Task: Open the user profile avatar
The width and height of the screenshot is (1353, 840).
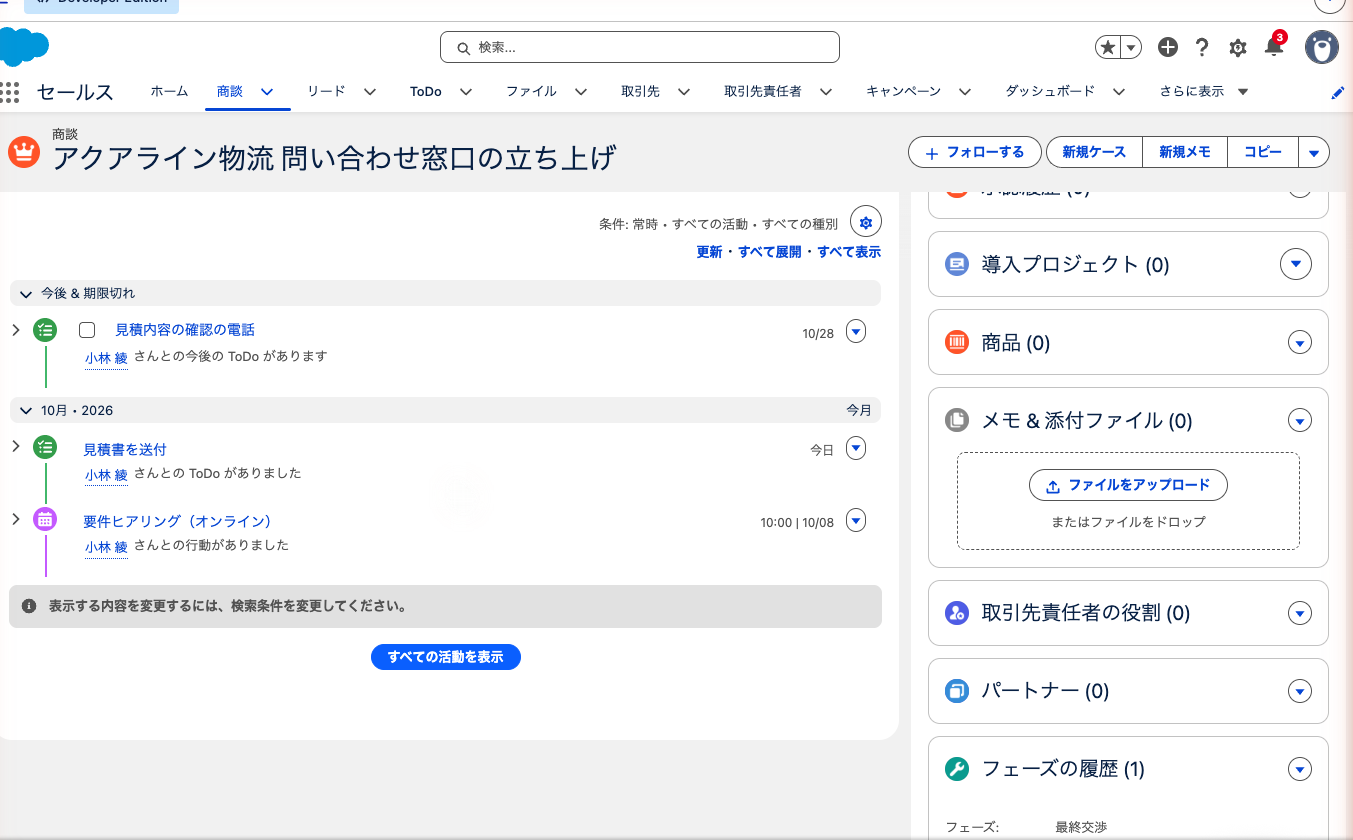Action: tap(1322, 47)
